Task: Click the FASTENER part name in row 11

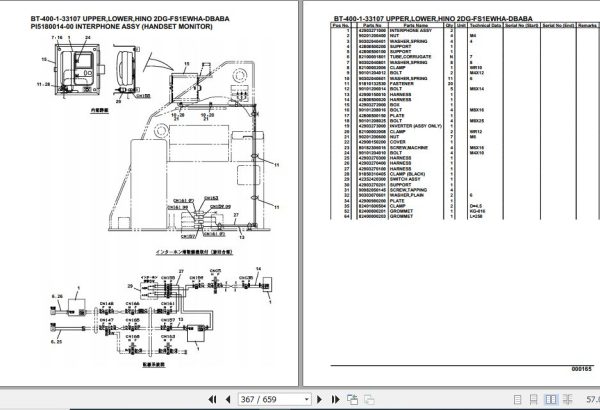Action: [x=401, y=83]
